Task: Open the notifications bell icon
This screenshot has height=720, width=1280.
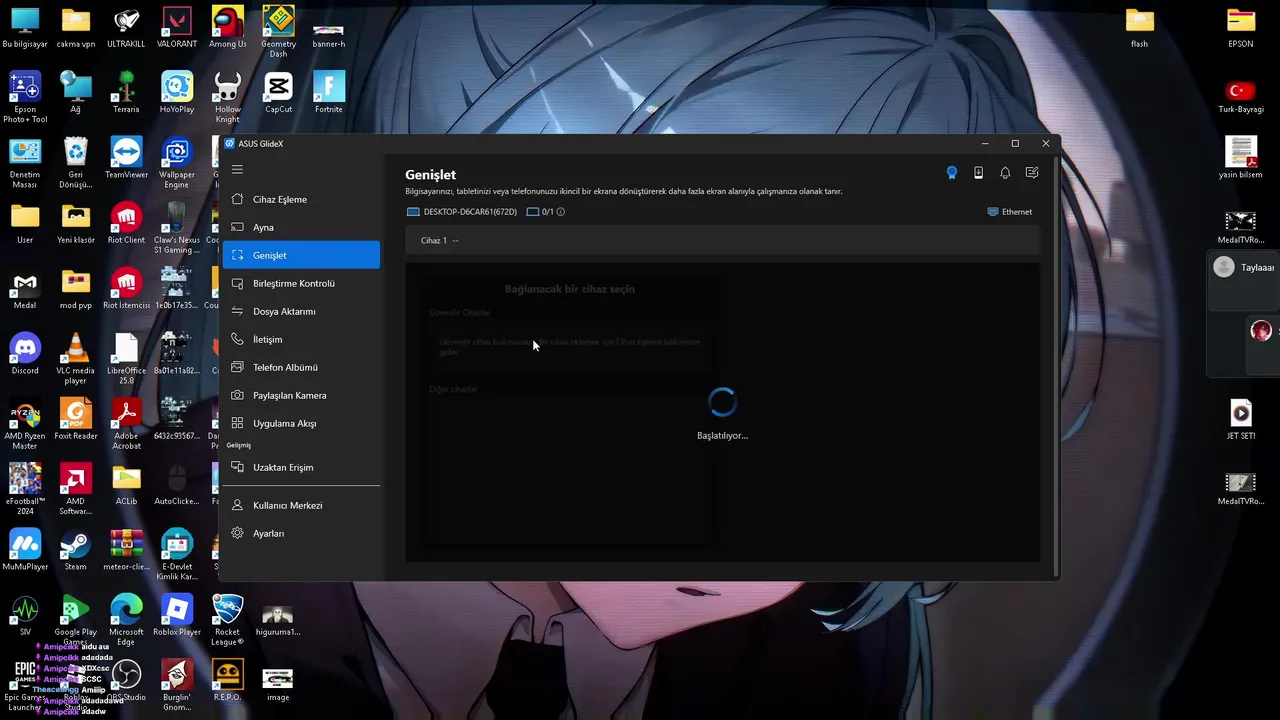Action: (1005, 173)
